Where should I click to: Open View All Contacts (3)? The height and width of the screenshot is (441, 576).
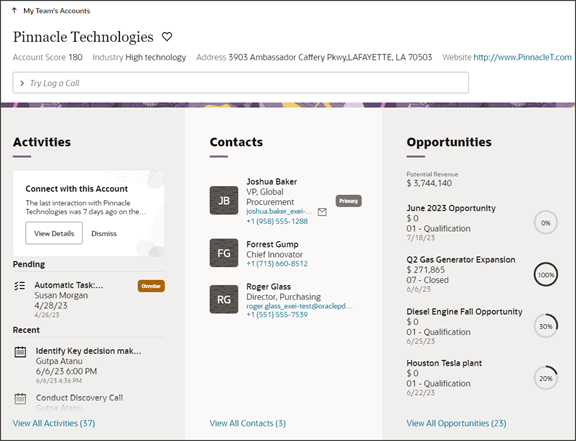(248, 423)
